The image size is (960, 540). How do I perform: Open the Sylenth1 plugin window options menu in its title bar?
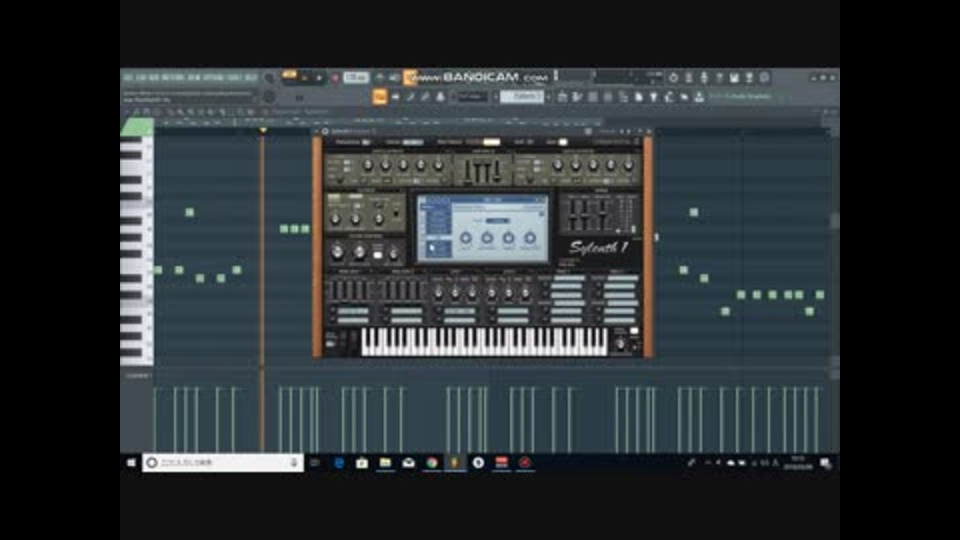pyautogui.click(x=318, y=131)
